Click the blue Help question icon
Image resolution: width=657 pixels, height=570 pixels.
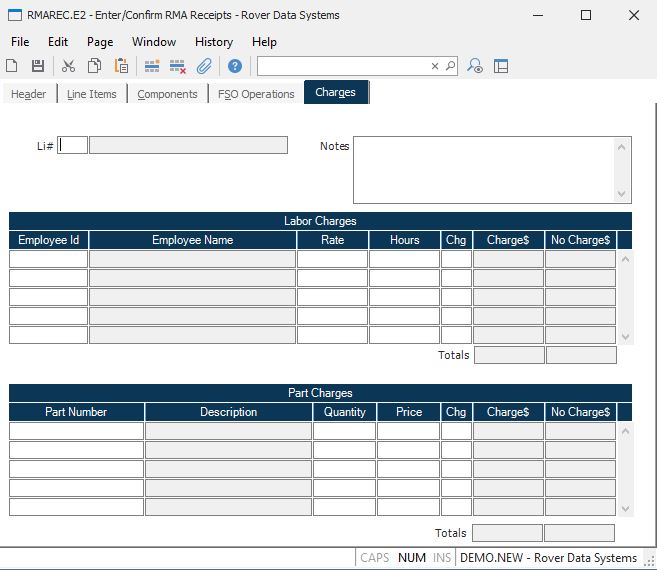[235, 66]
